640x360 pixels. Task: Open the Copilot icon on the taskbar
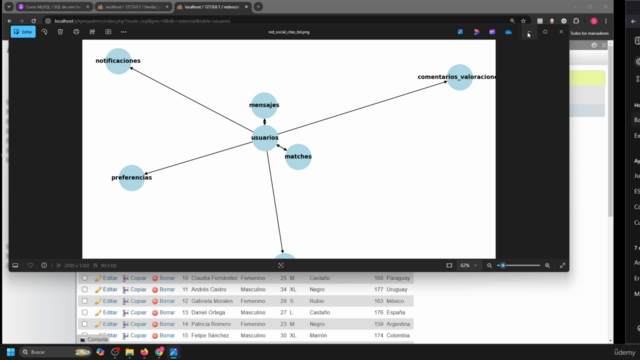[x=100, y=352]
